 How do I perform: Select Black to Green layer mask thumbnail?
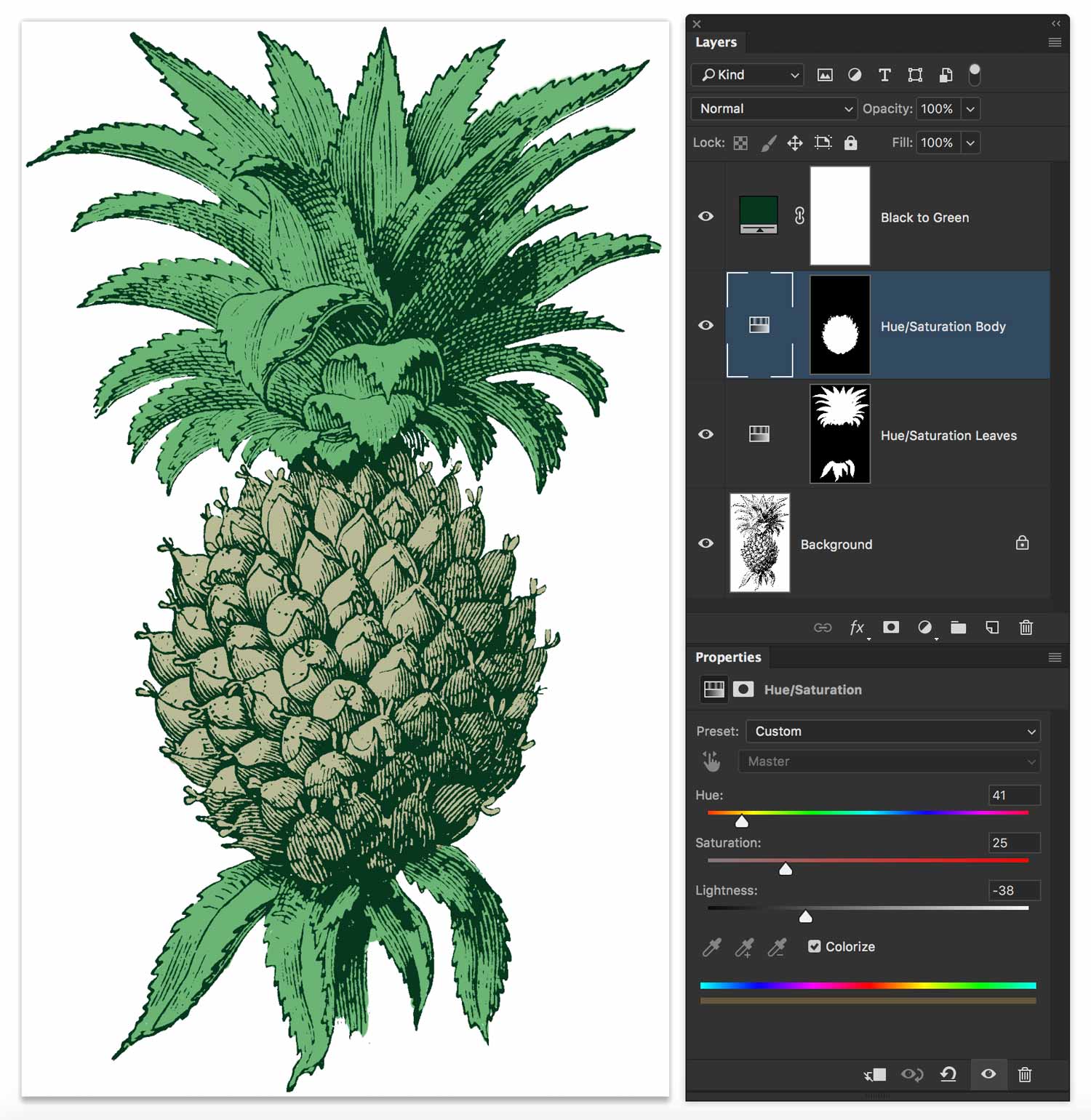click(840, 216)
